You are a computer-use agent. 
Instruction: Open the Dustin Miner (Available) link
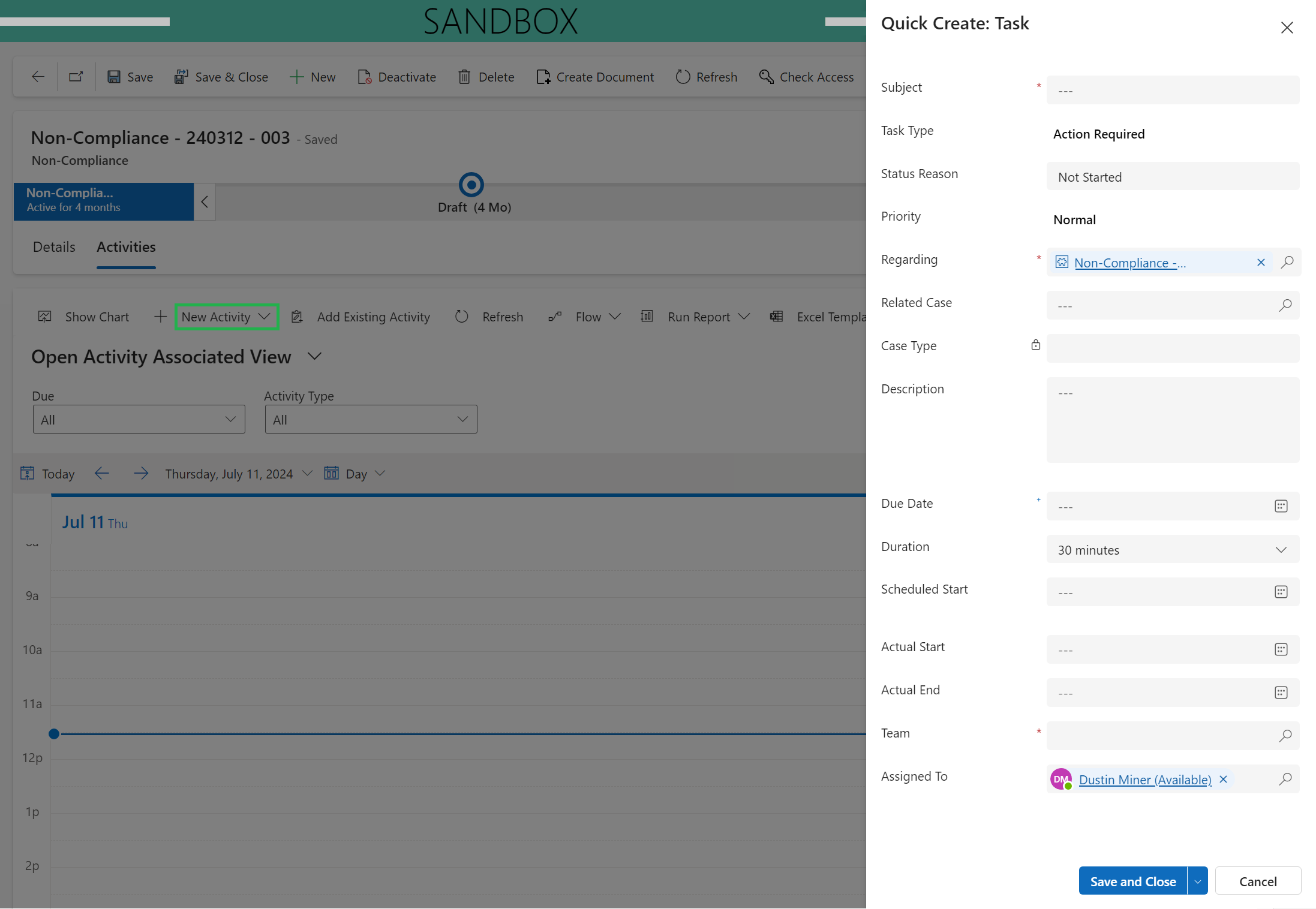pos(1144,779)
